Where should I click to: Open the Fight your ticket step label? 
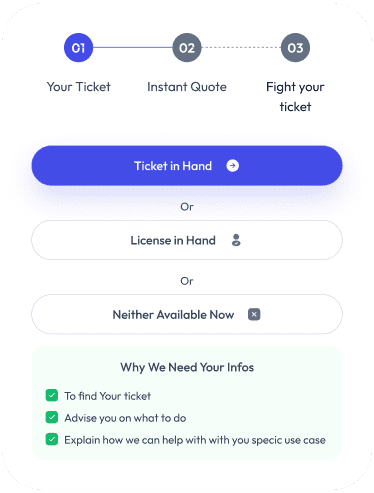pyautogui.click(x=295, y=97)
